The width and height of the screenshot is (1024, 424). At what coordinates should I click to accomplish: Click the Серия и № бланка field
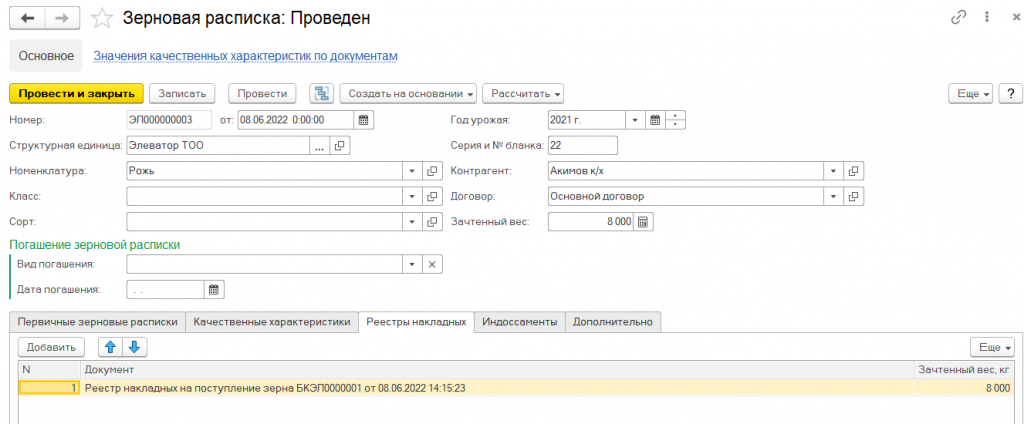tap(583, 145)
